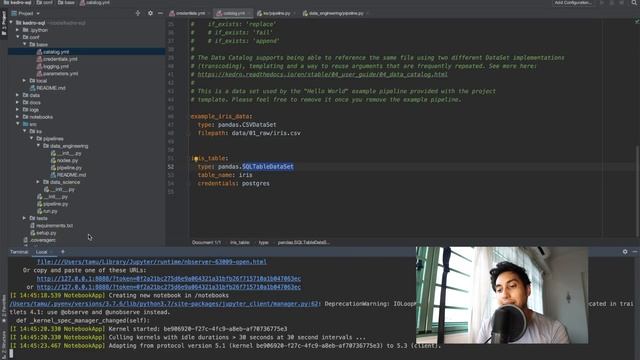Click the highlighted SQLTableDataSet text
640x360 pixels.
[268, 167]
